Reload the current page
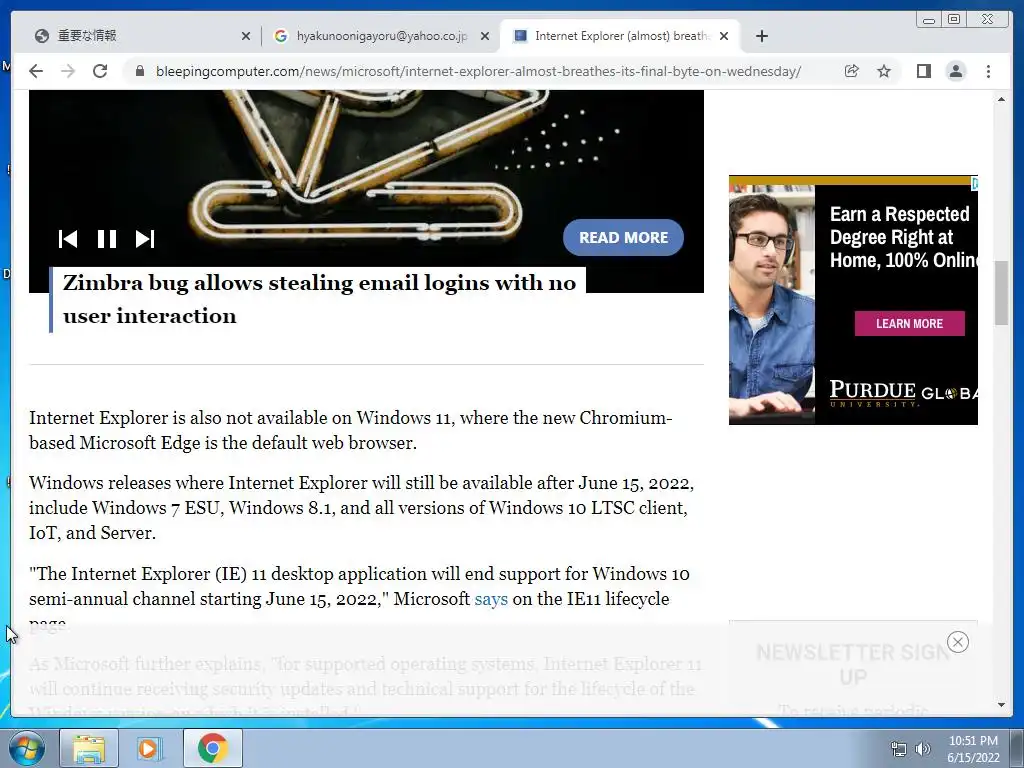Screen dimensions: 1024x768 click(x=99, y=71)
